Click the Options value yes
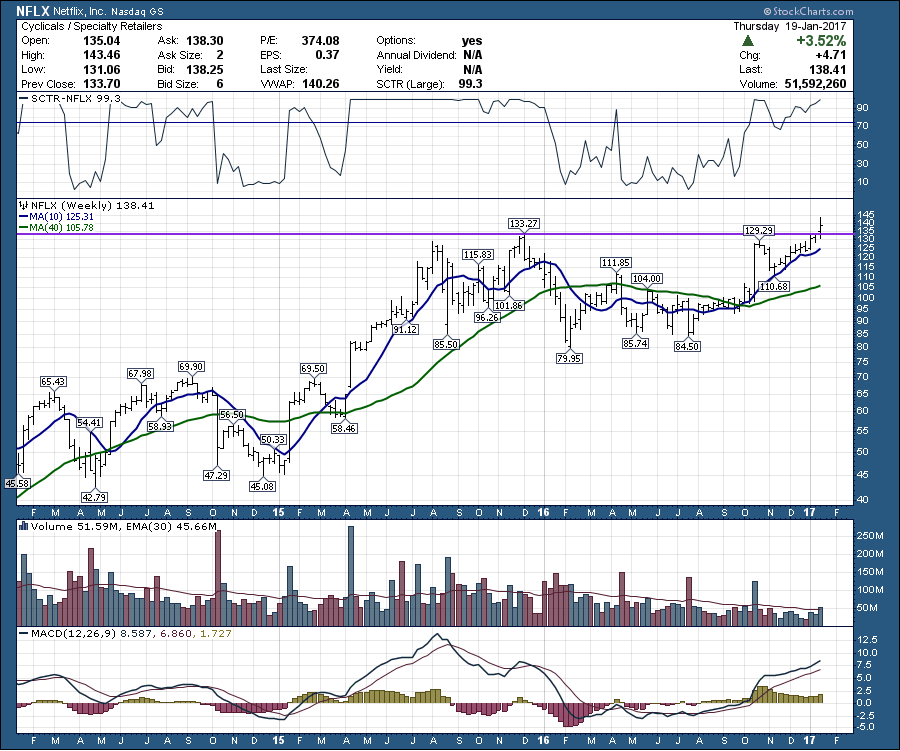The width and height of the screenshot is (900, 751). [472, 40]
